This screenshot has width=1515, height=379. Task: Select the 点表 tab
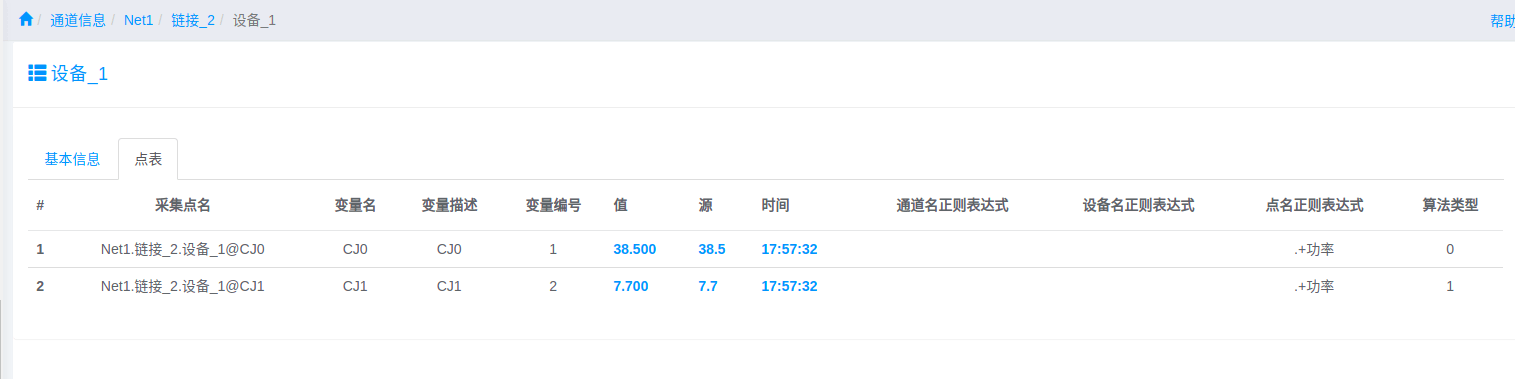(x=148, y=159)
